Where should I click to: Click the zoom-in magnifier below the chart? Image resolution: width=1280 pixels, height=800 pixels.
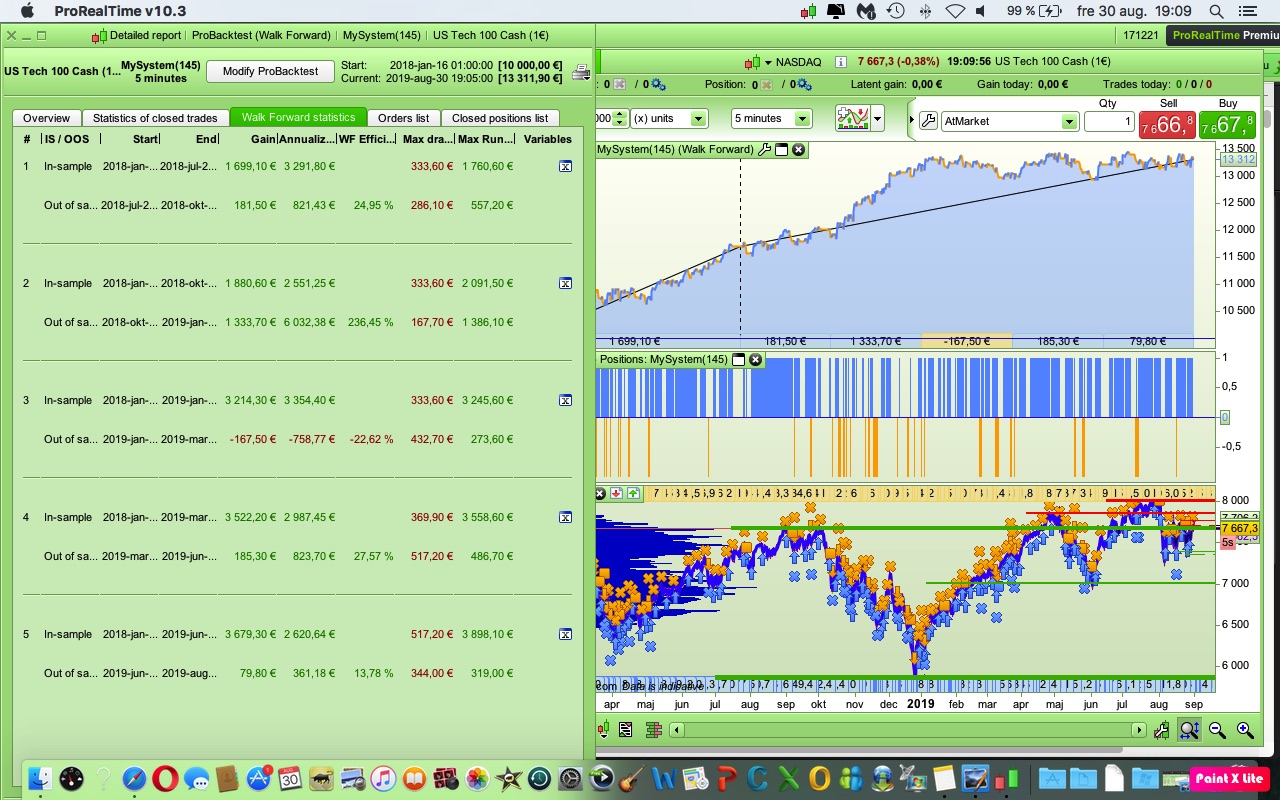[1244, 730]
